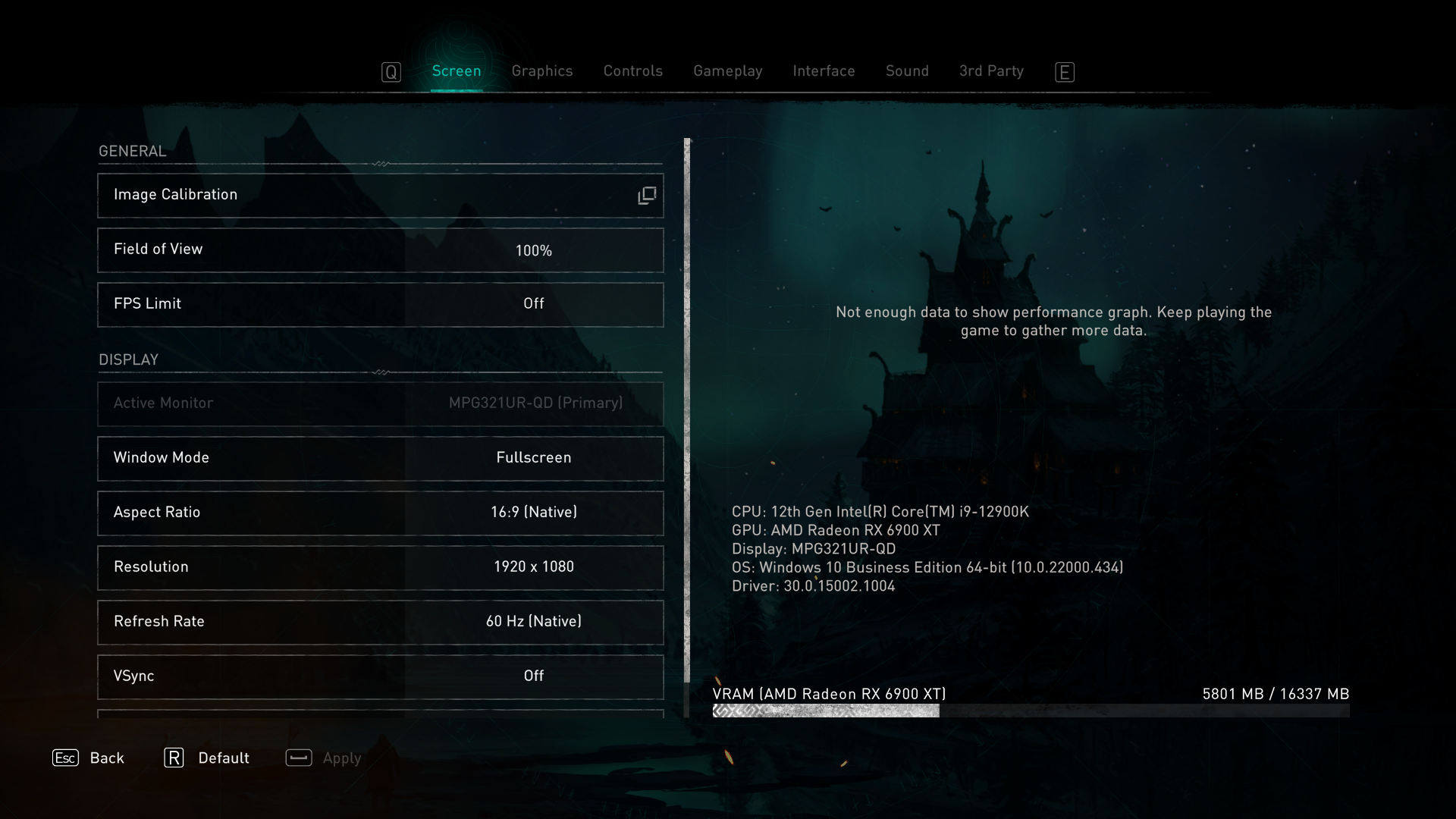Open the Interface settings tab
This screenshot has height=819, width=1456.
[x=823, y=71]
